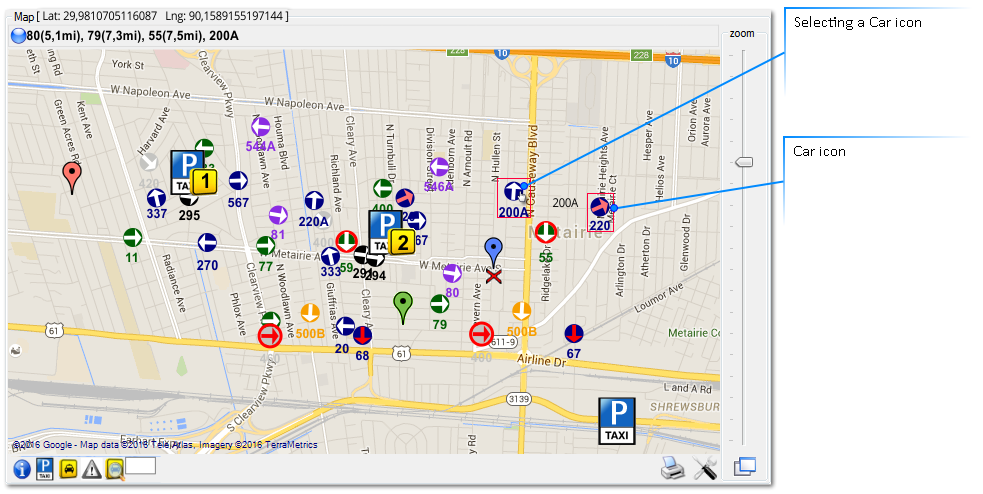Click the yellow car toolbar icon

(x=68, y=468)
